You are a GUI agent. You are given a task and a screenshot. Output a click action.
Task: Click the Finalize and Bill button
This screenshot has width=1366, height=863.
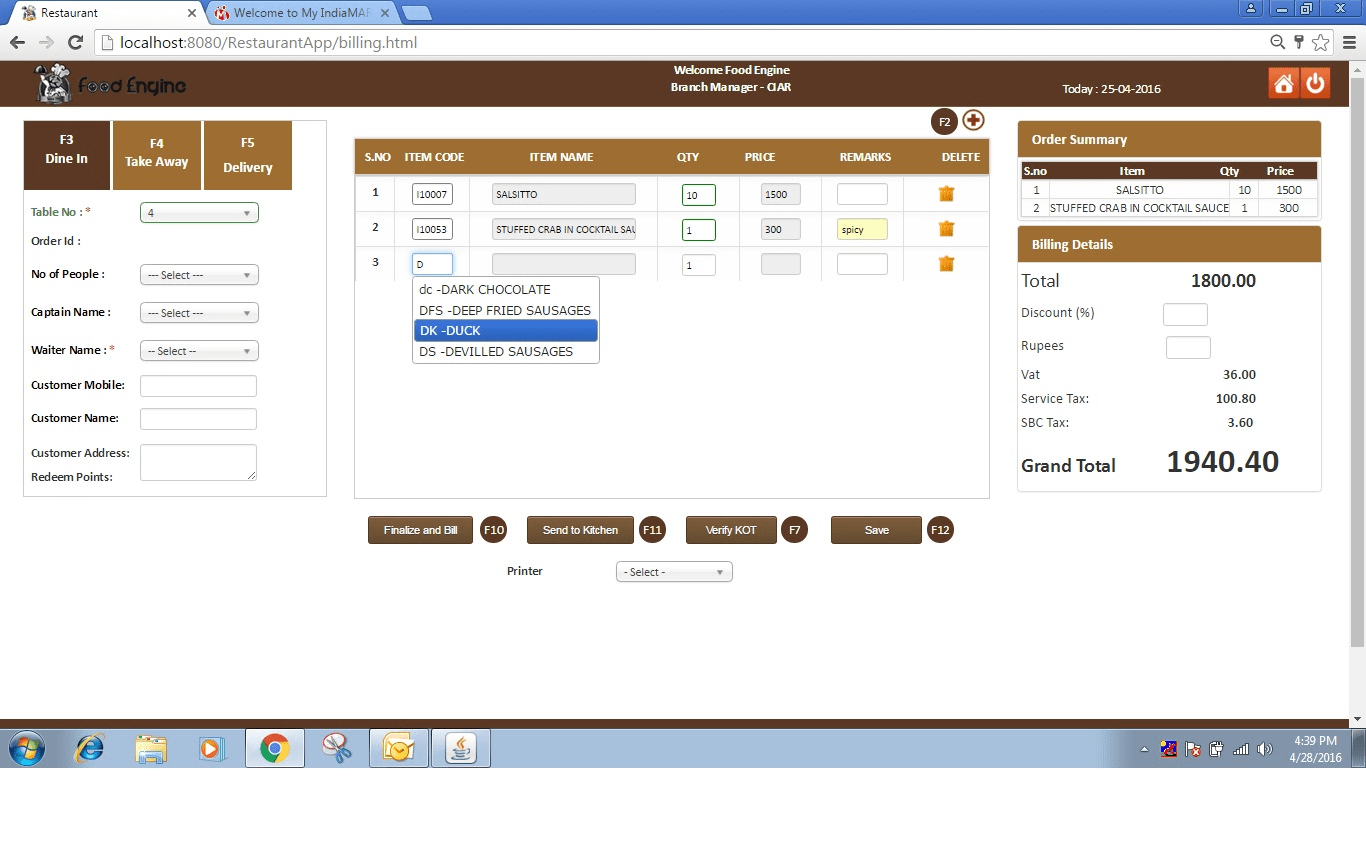(419, 530)
